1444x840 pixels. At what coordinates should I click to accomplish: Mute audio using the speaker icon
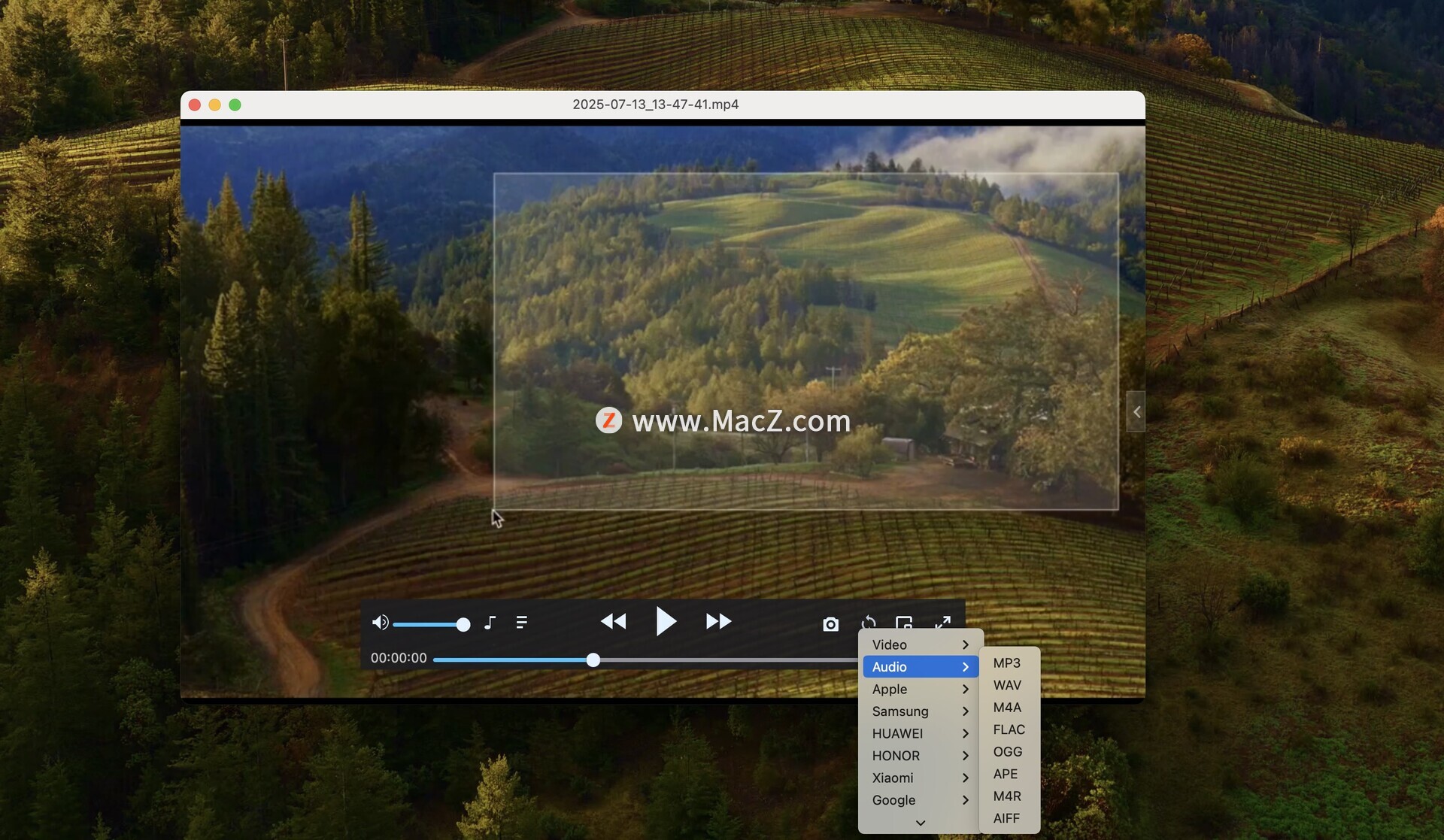coord(380,623)
